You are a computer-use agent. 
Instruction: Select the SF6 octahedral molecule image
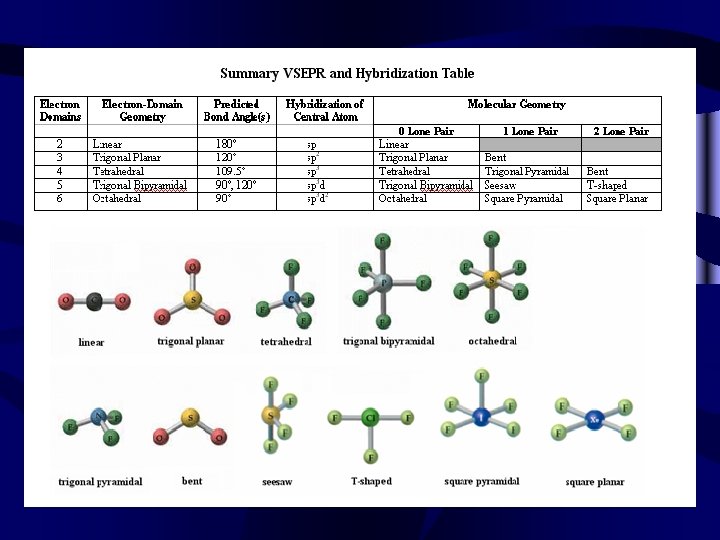(491, 278)
